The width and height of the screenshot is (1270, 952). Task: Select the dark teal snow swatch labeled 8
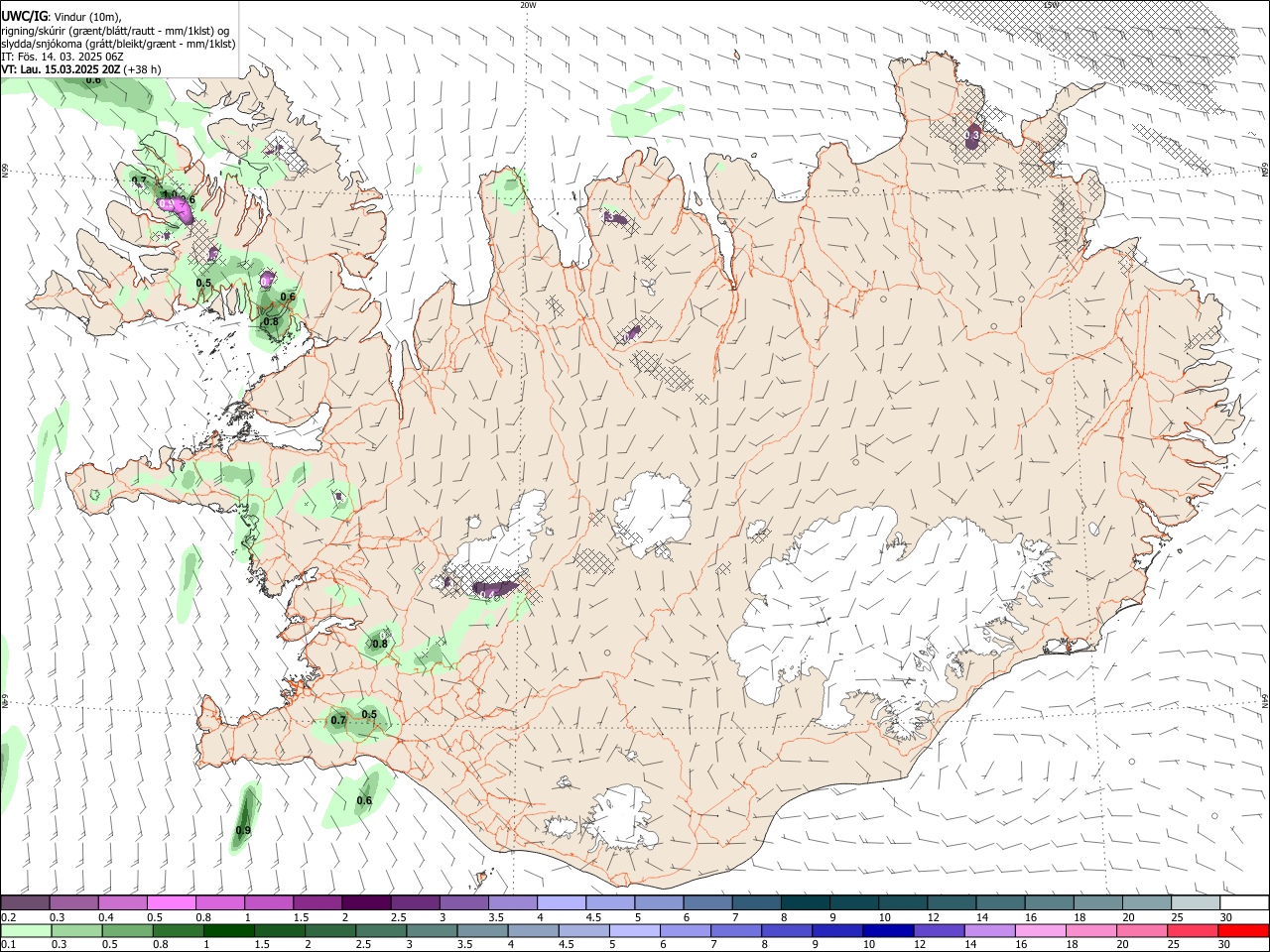point(806,902)
